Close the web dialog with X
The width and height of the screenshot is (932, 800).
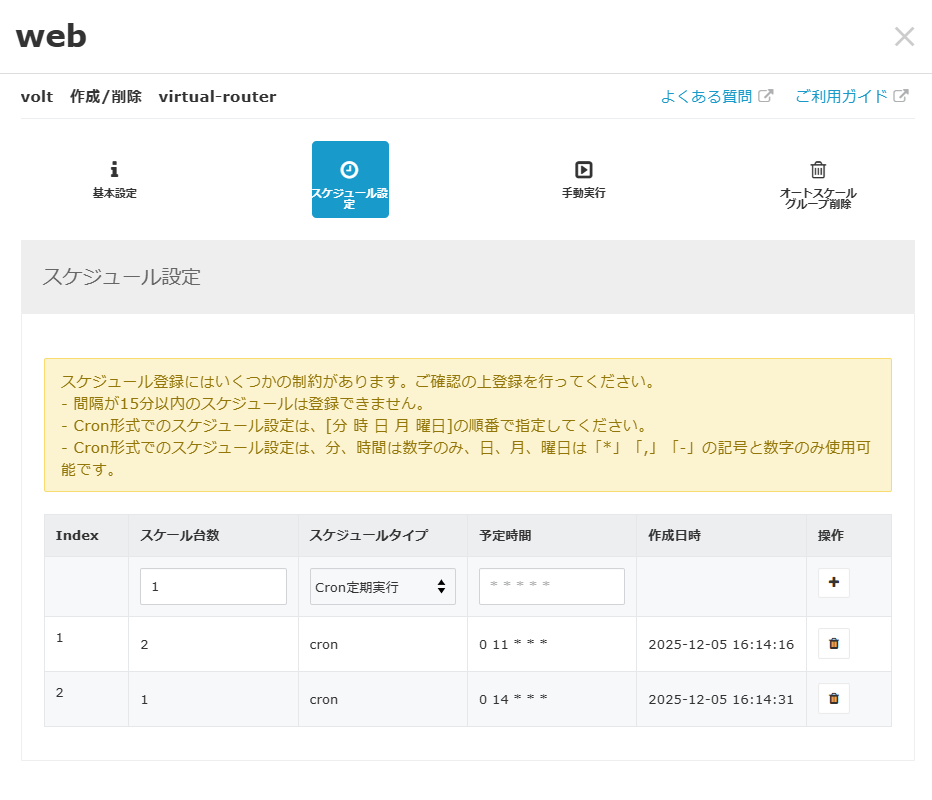click(904, 37)
